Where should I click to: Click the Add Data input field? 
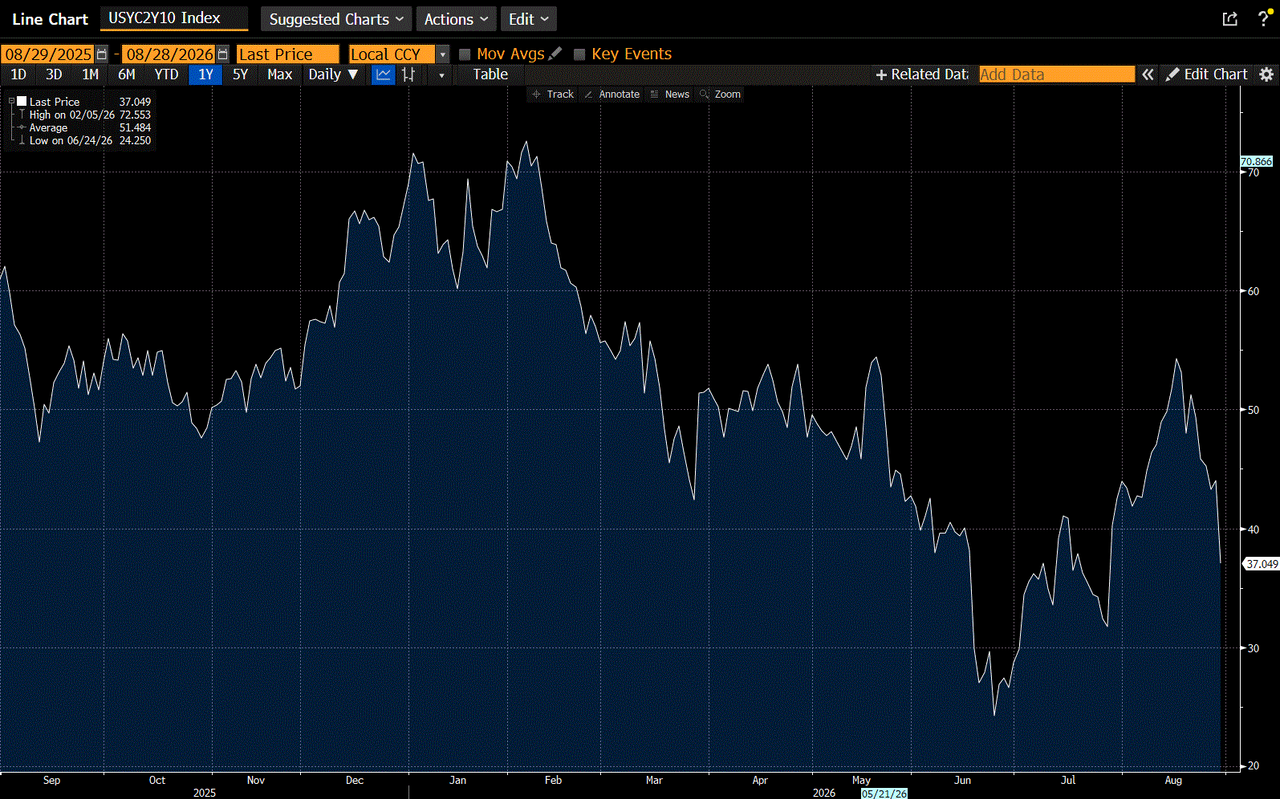[x=1057, y=74]
